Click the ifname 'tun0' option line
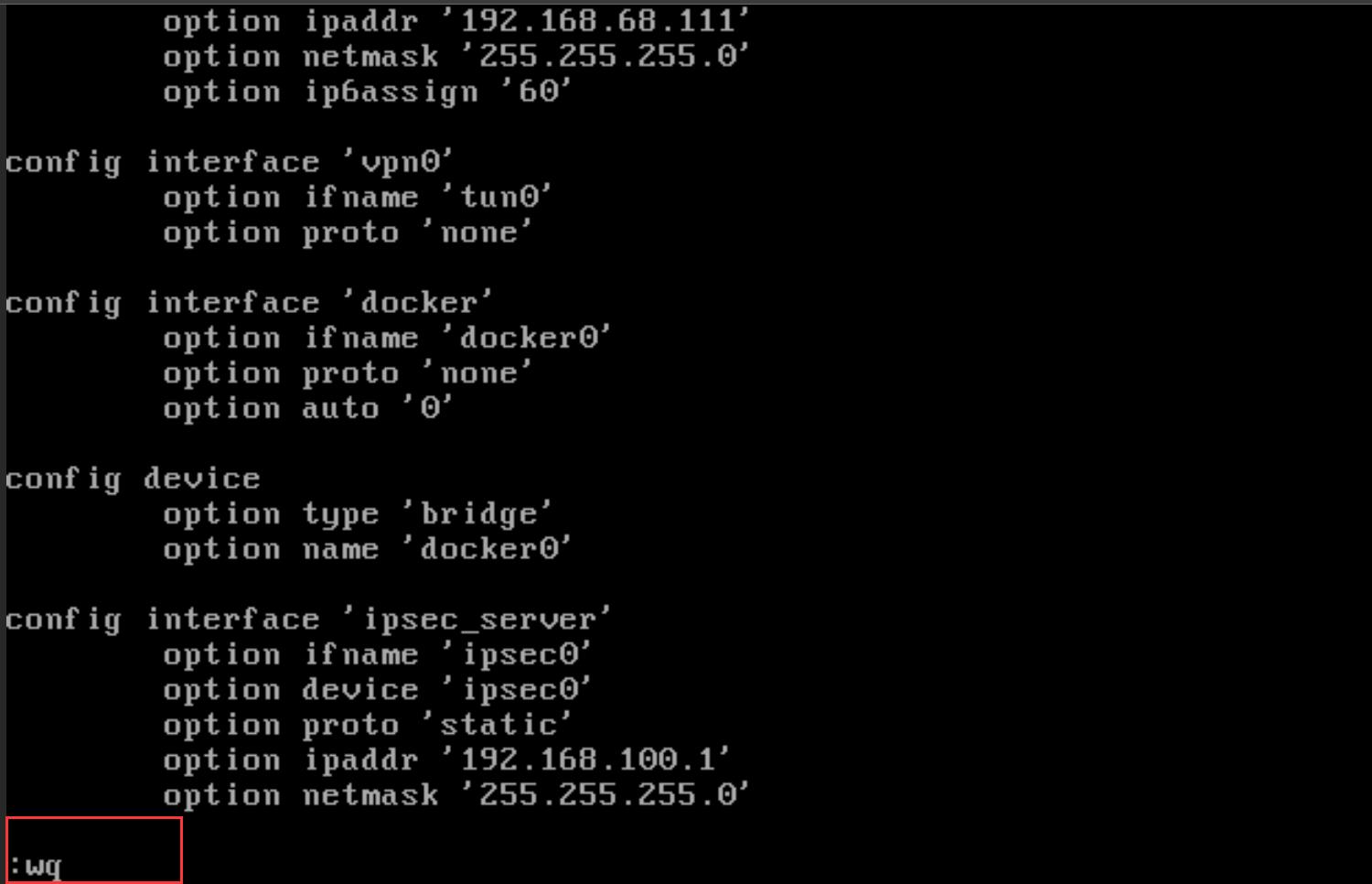Image resolution: width=1372 pixels, height=884 pixels. click(357, 197)
